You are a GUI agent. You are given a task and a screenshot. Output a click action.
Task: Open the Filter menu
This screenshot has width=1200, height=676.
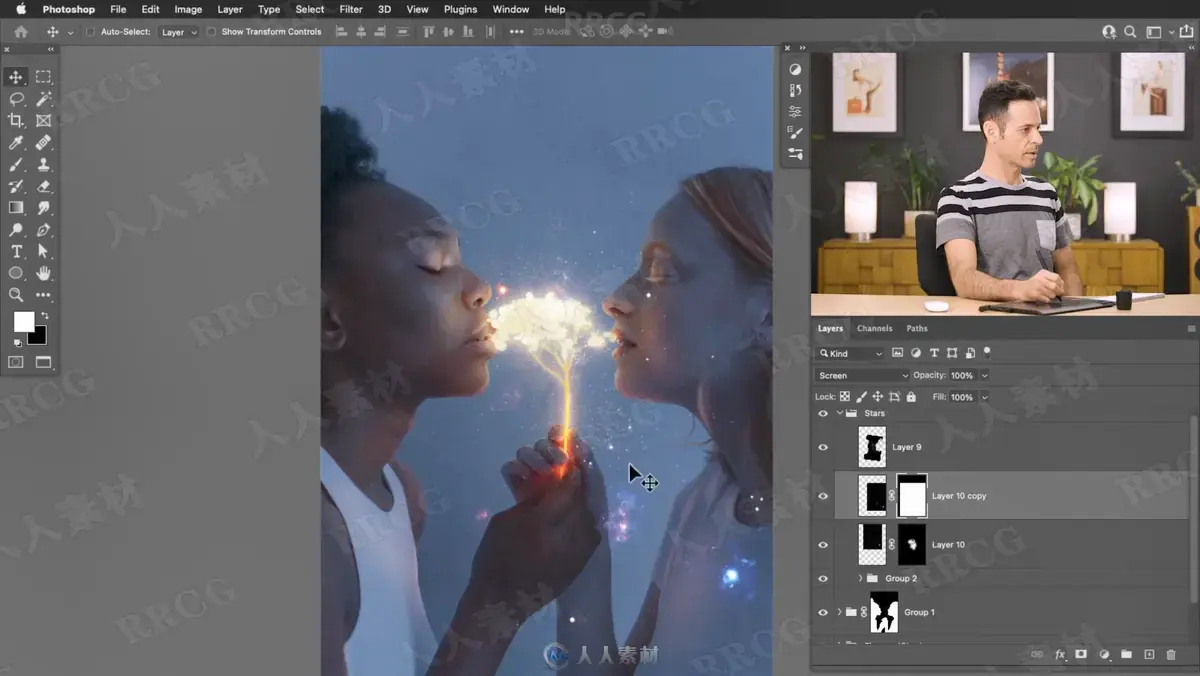[351, 9]
